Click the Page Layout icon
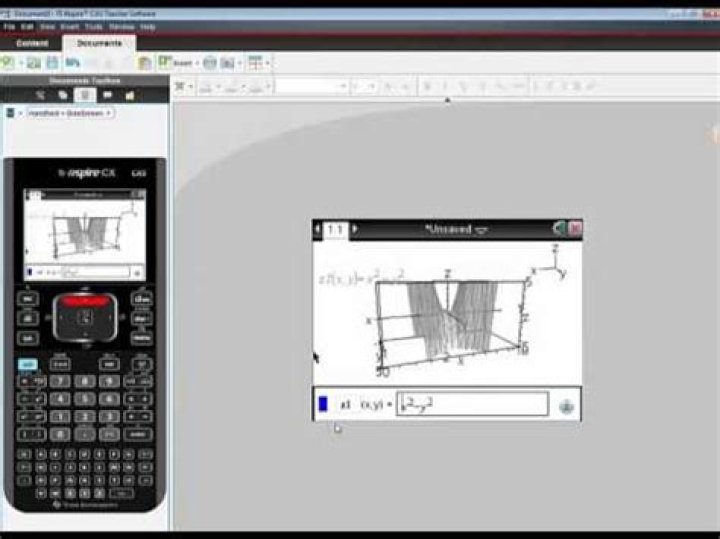 (x=255, y=63)
